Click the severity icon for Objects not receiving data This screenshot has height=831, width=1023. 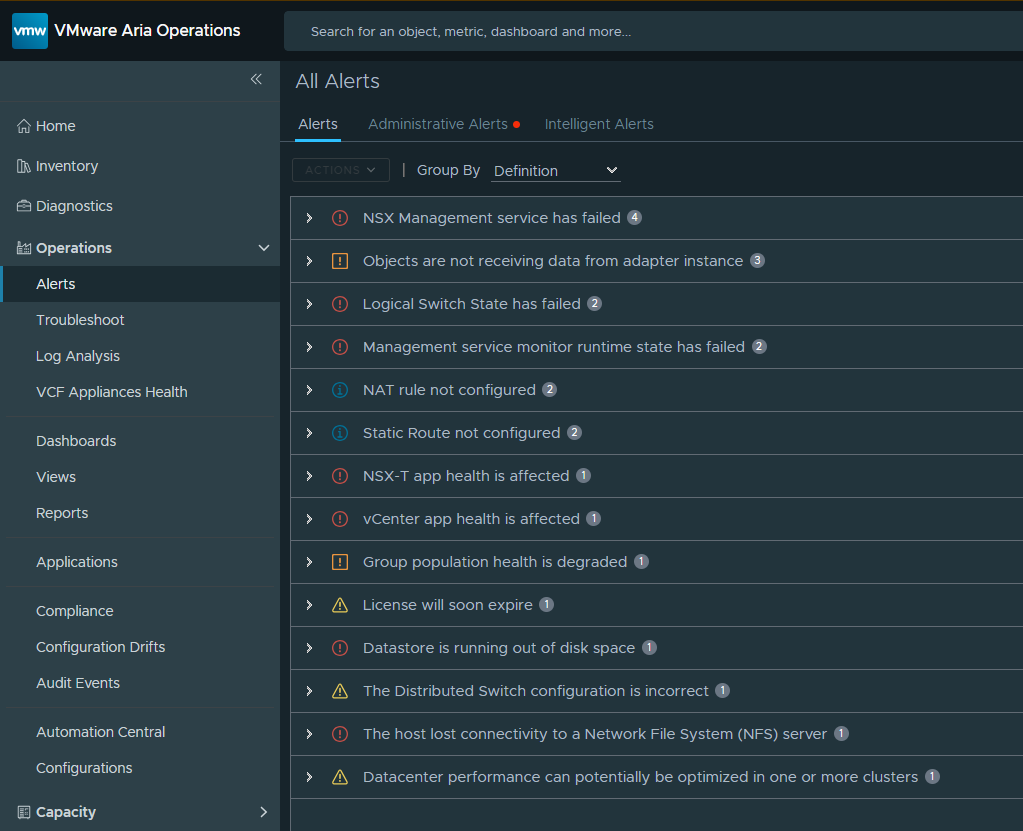coord(340,261)
